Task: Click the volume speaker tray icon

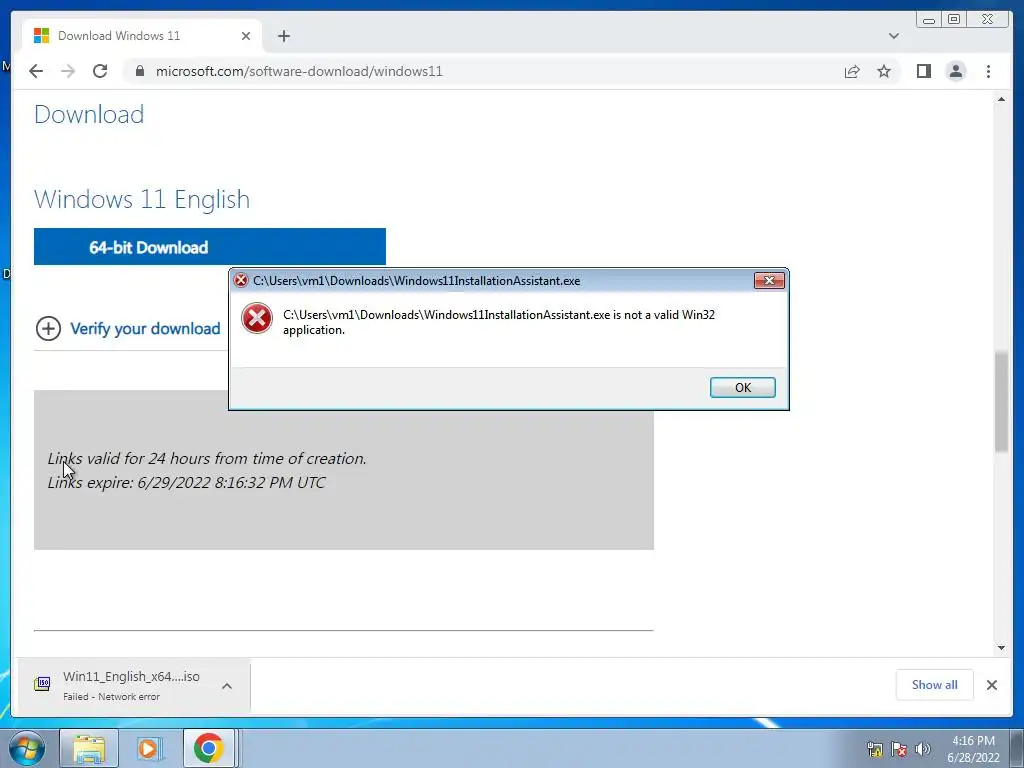Action: pyautogui.click(x=923, y=749)
